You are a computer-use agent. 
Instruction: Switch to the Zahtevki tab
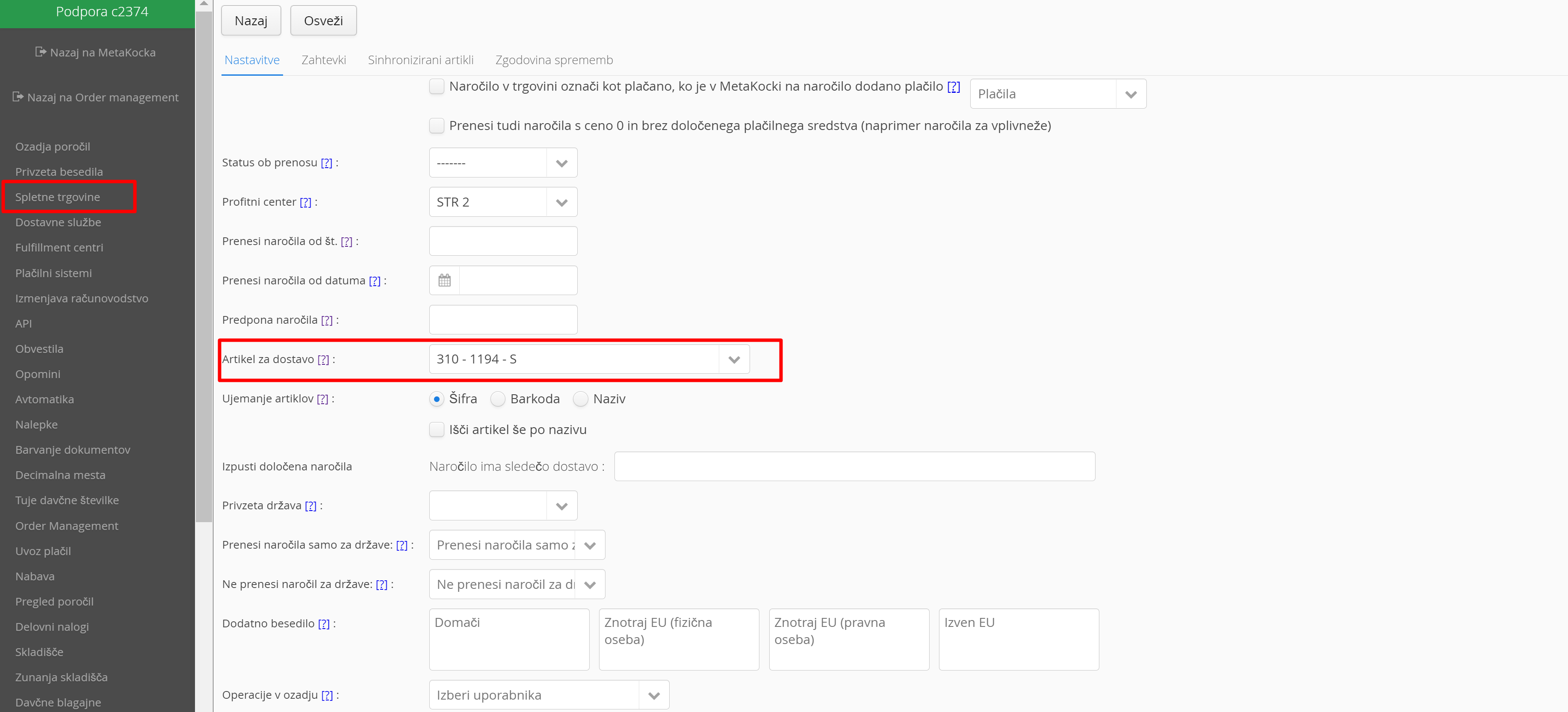click(323, 60)
